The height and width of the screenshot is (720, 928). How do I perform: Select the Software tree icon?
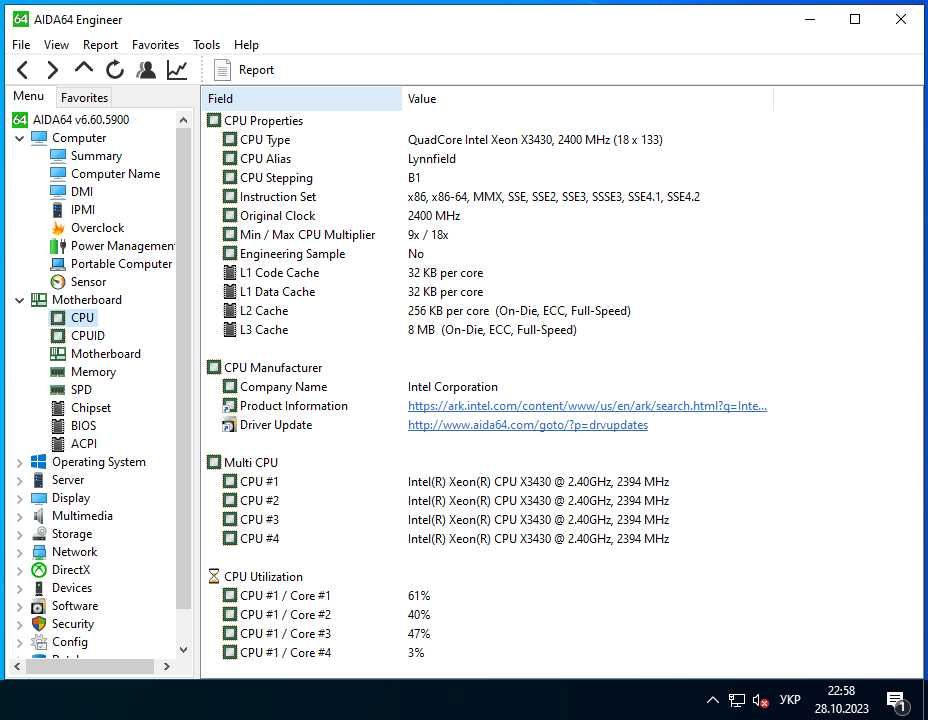tap(38, 606)
